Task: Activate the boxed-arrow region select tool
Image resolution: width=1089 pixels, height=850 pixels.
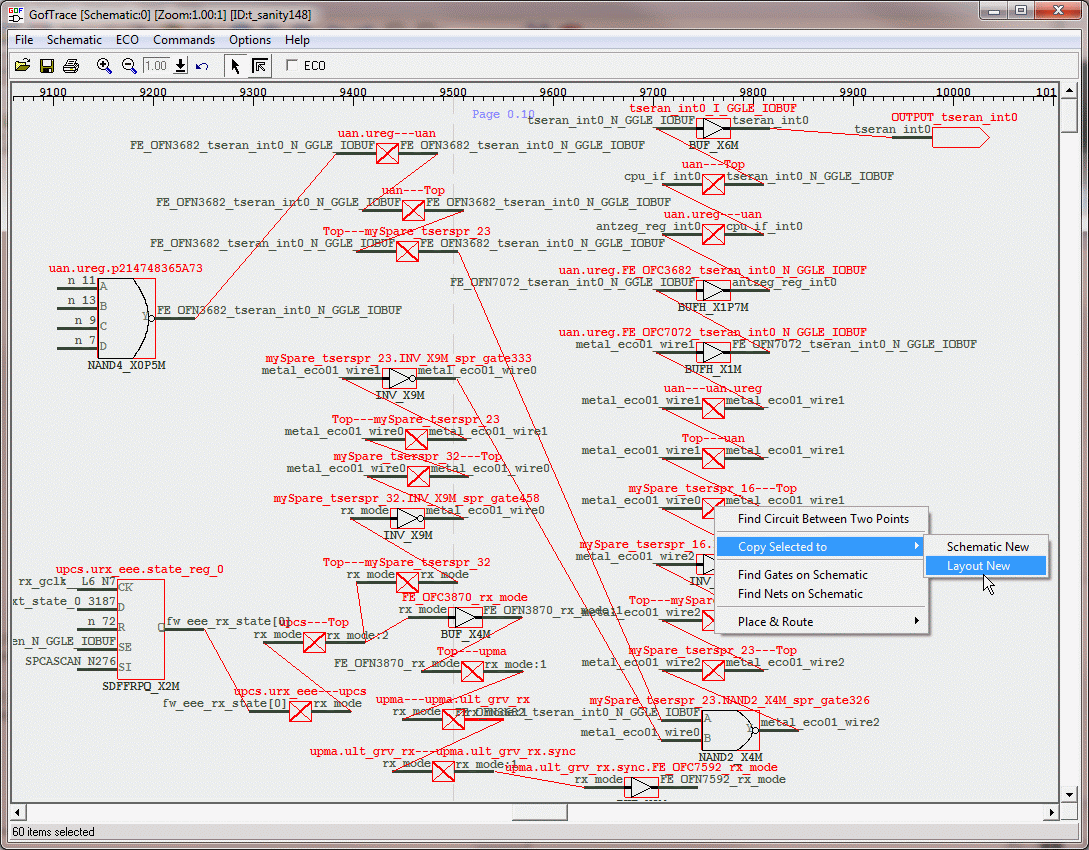Action: (259, 66)
